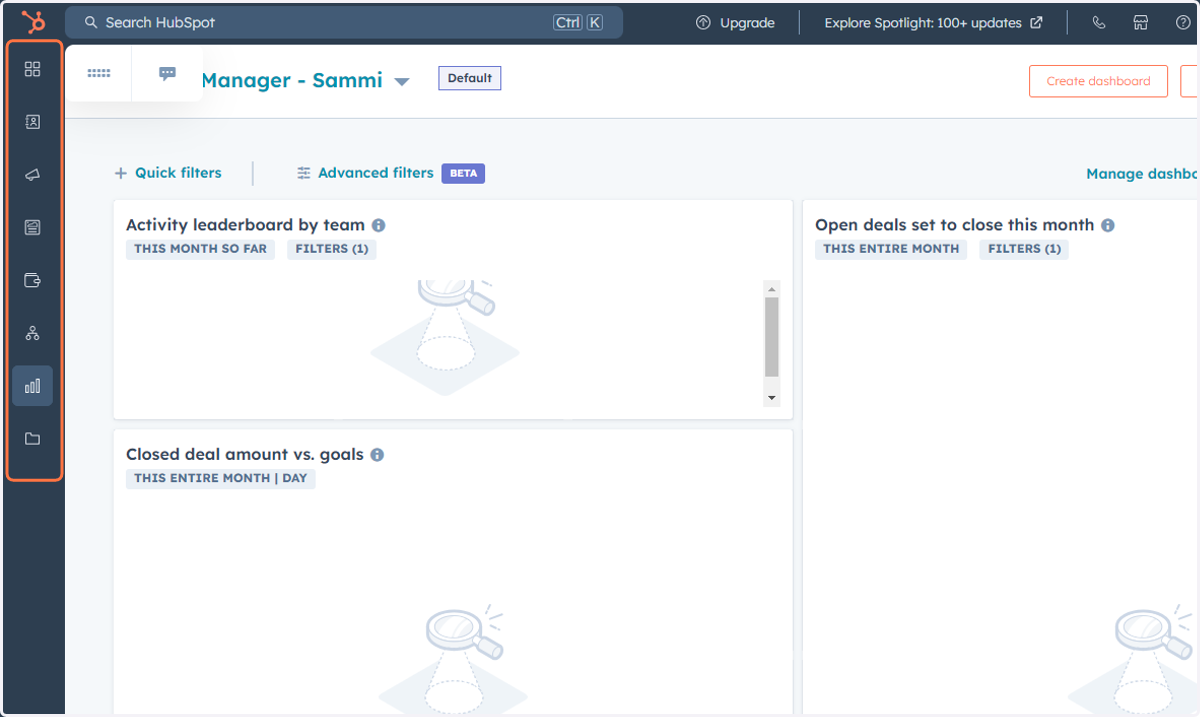This screenshot has height=717, width=1200.
Task: Click THIS ENTIRE MONTH tag under Open deals
Action: 891,249
